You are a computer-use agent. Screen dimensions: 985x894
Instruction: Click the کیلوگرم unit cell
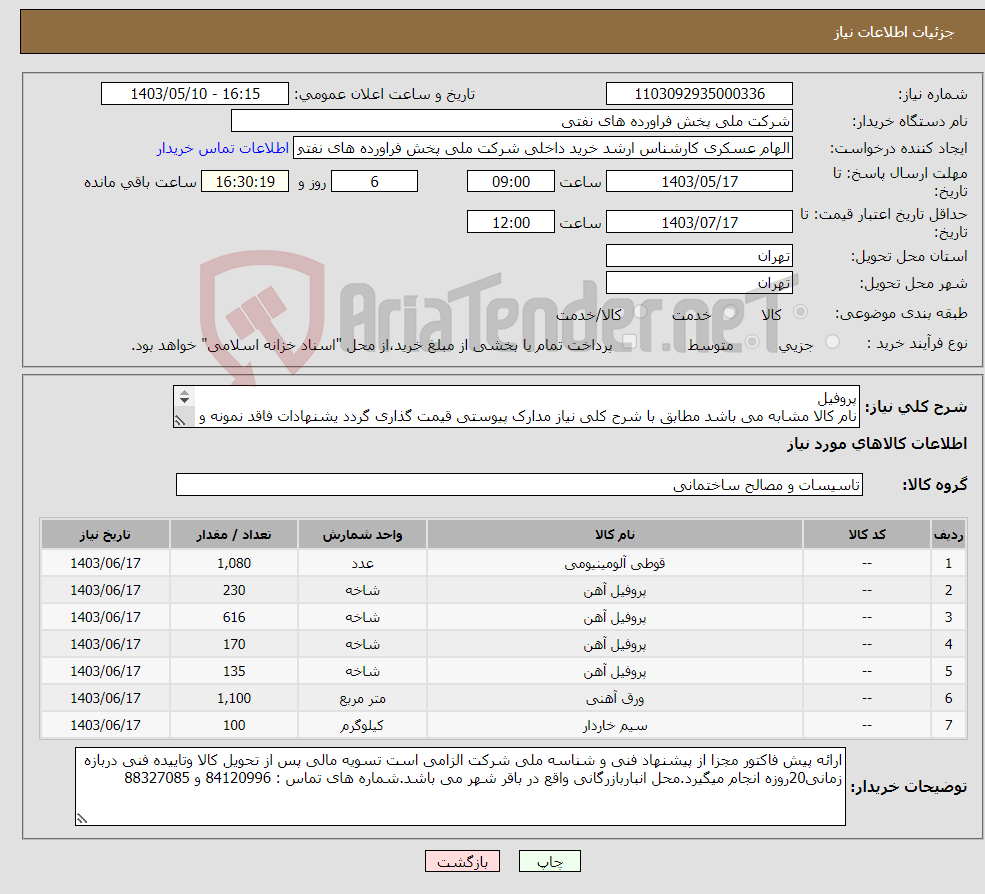tap(362, 726)
